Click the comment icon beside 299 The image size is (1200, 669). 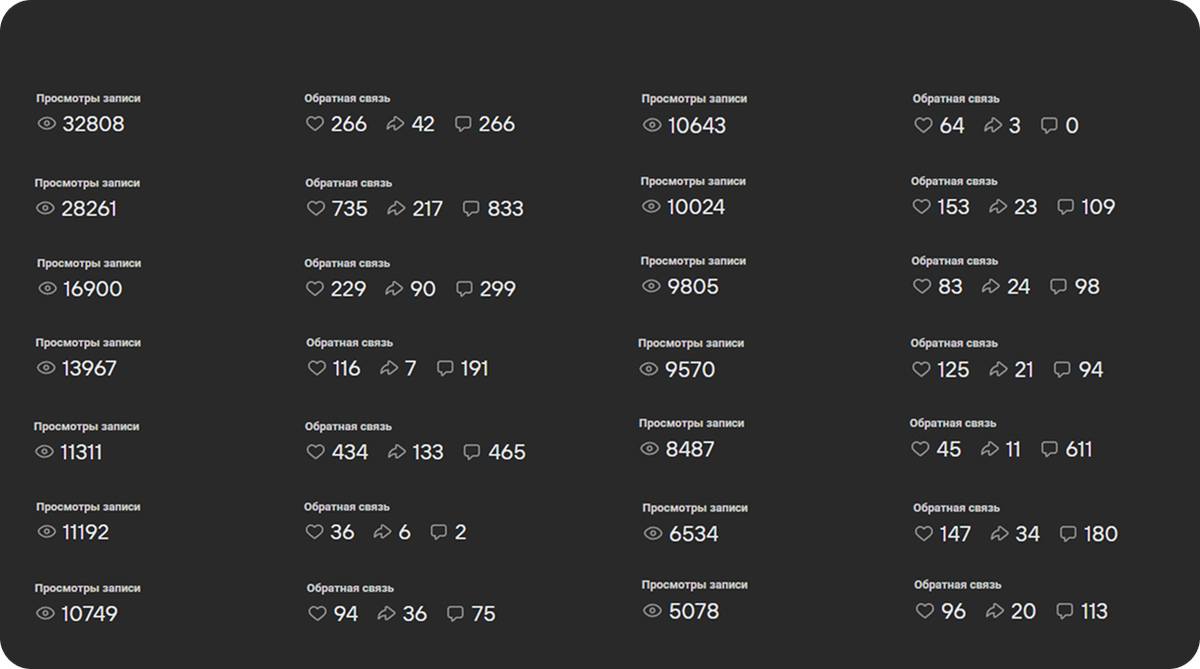[464, 288]
